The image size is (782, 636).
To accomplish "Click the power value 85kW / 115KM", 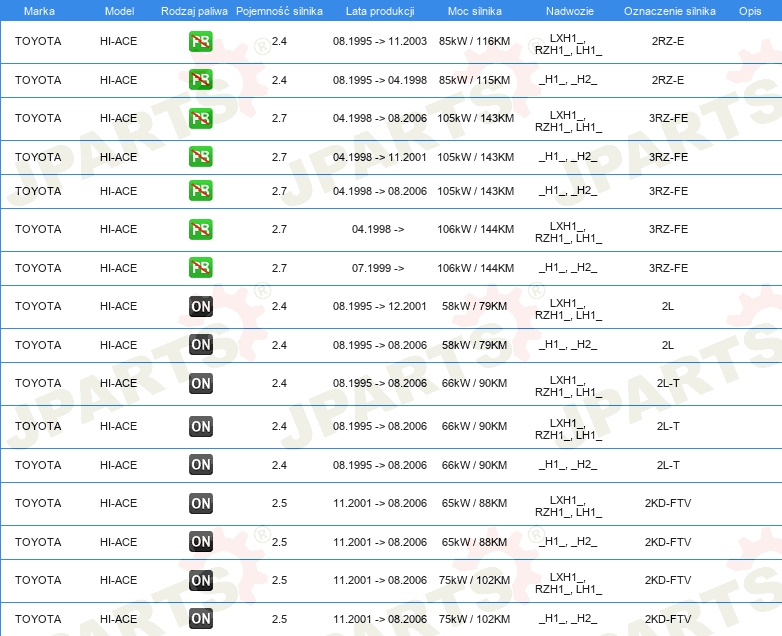I will coord(475,80).
